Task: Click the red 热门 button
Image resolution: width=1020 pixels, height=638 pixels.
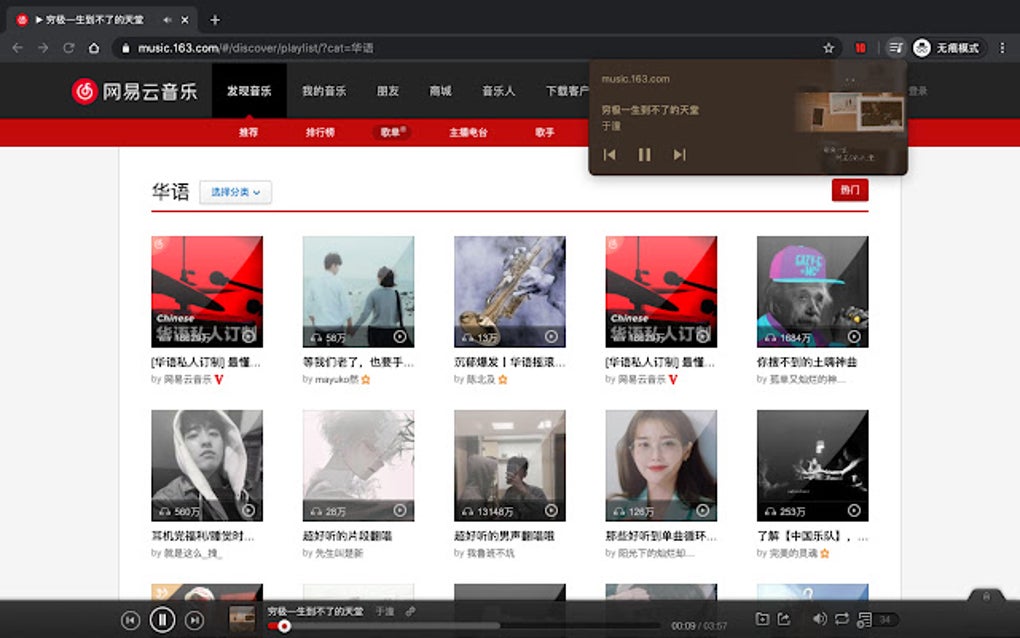Action: 850,190
